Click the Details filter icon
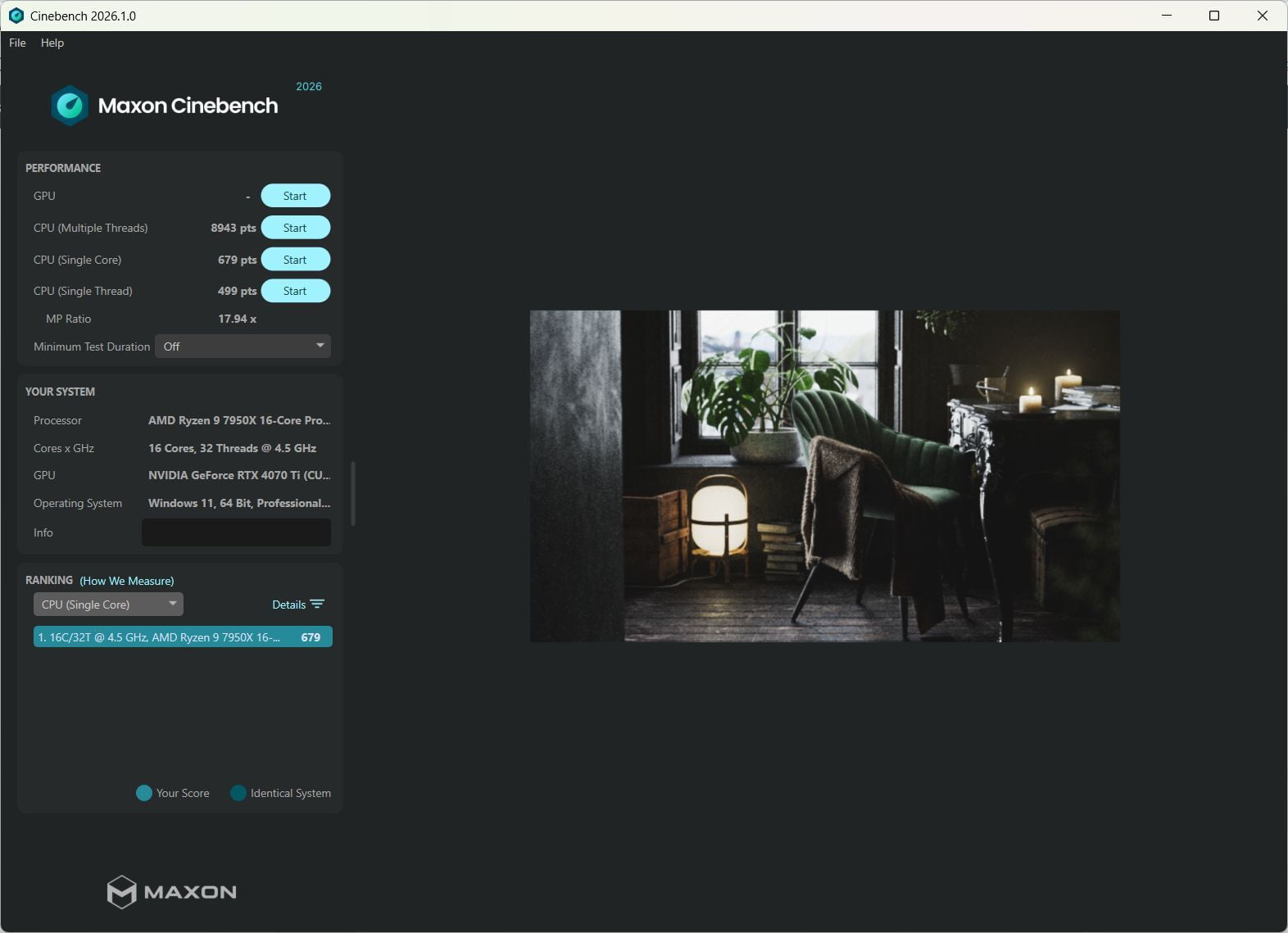The height and width of the screenshot is (933, 1288). [317, 605]
